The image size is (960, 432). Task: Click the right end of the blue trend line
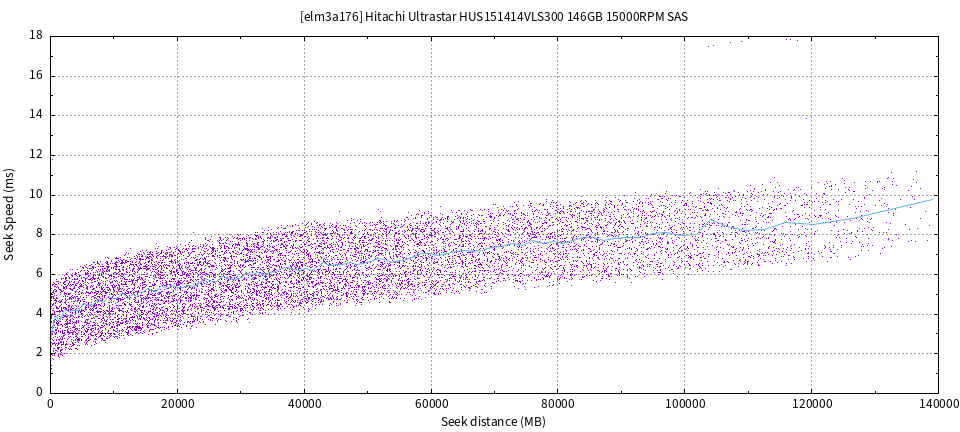[x=931, y=199]
